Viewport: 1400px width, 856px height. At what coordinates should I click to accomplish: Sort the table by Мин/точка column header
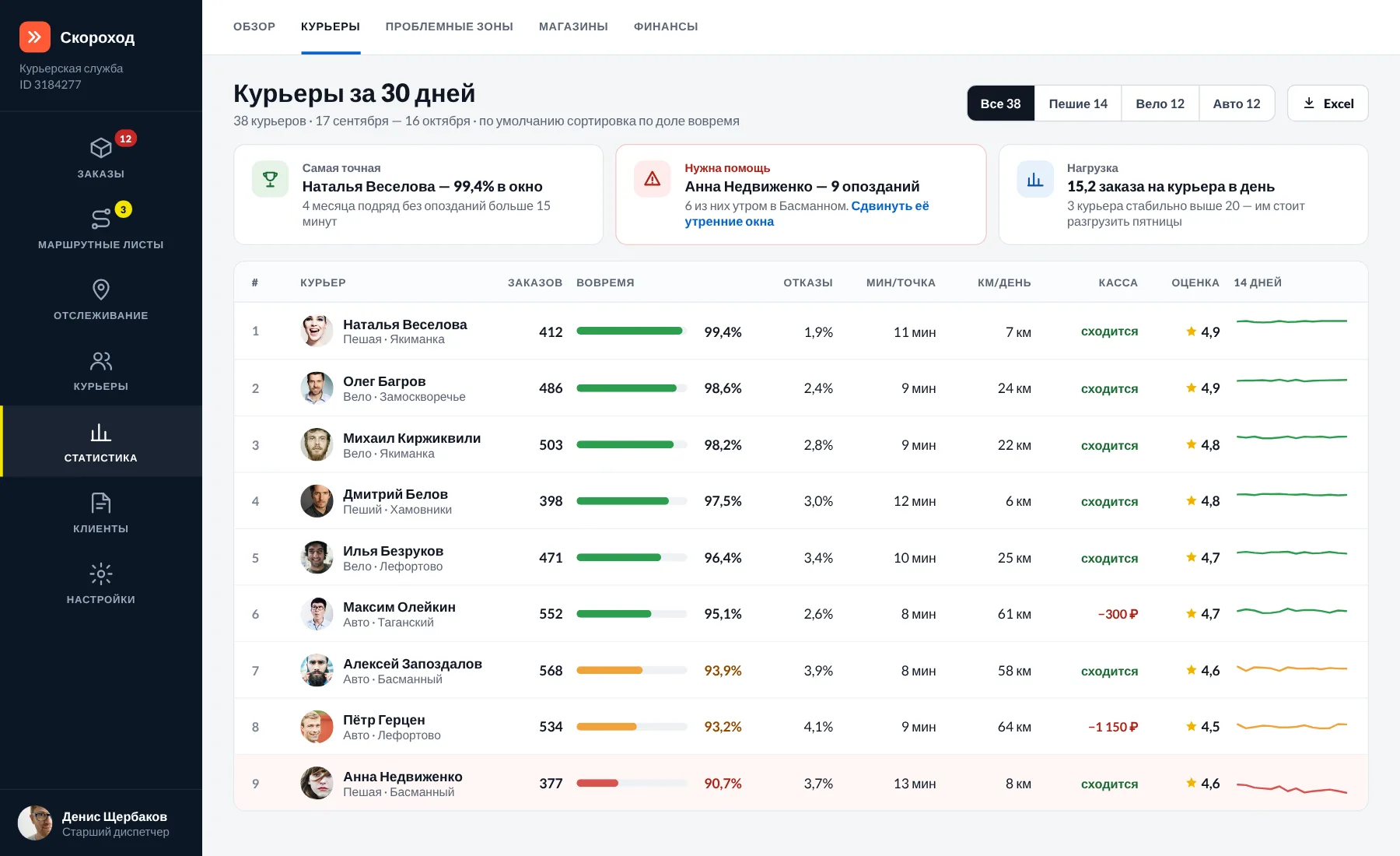[901, 282]
